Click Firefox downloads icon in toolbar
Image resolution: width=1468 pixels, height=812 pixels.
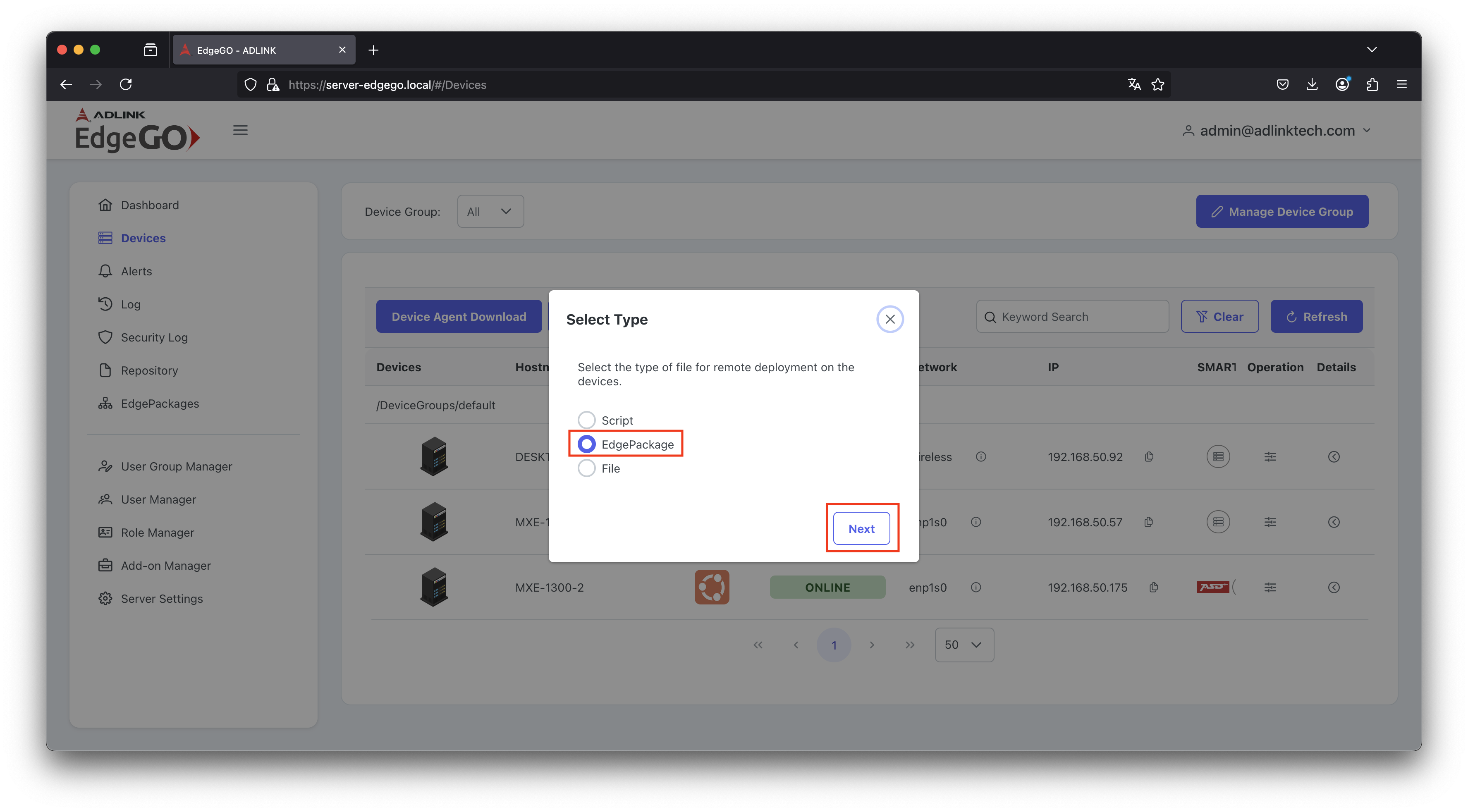coord(1312,84)
